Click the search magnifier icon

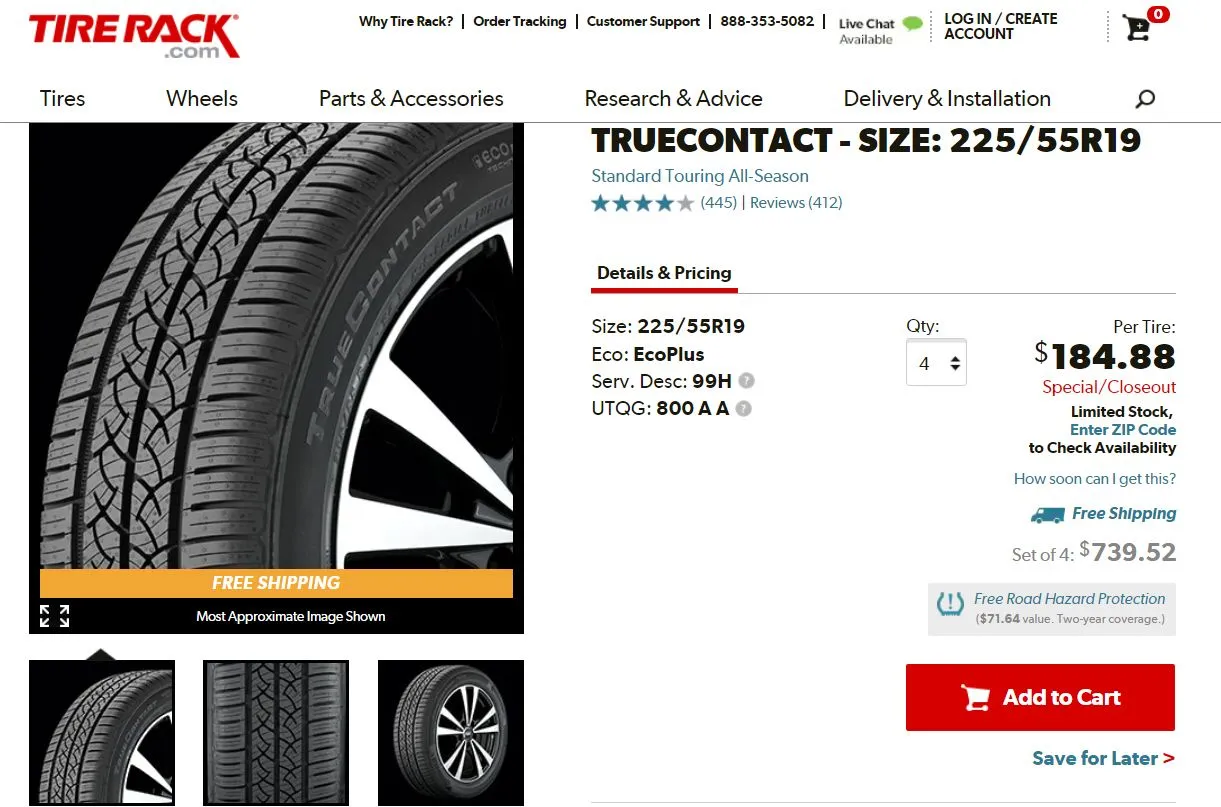point(1145,98)
